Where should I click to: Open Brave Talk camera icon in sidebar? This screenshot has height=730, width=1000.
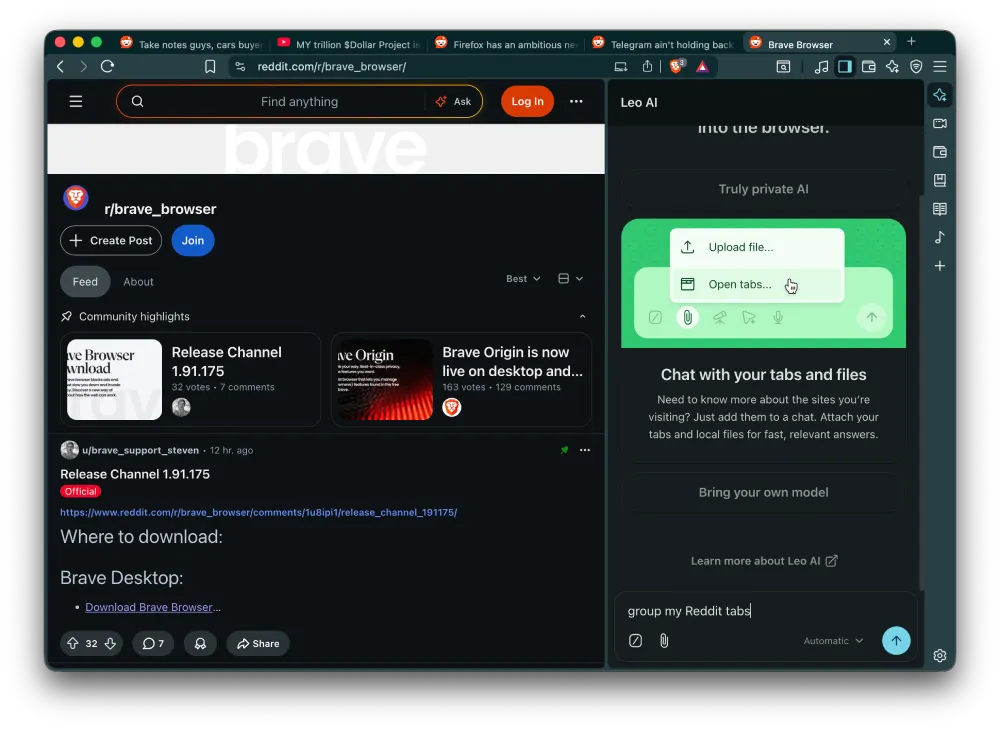[x=940, y=124]
